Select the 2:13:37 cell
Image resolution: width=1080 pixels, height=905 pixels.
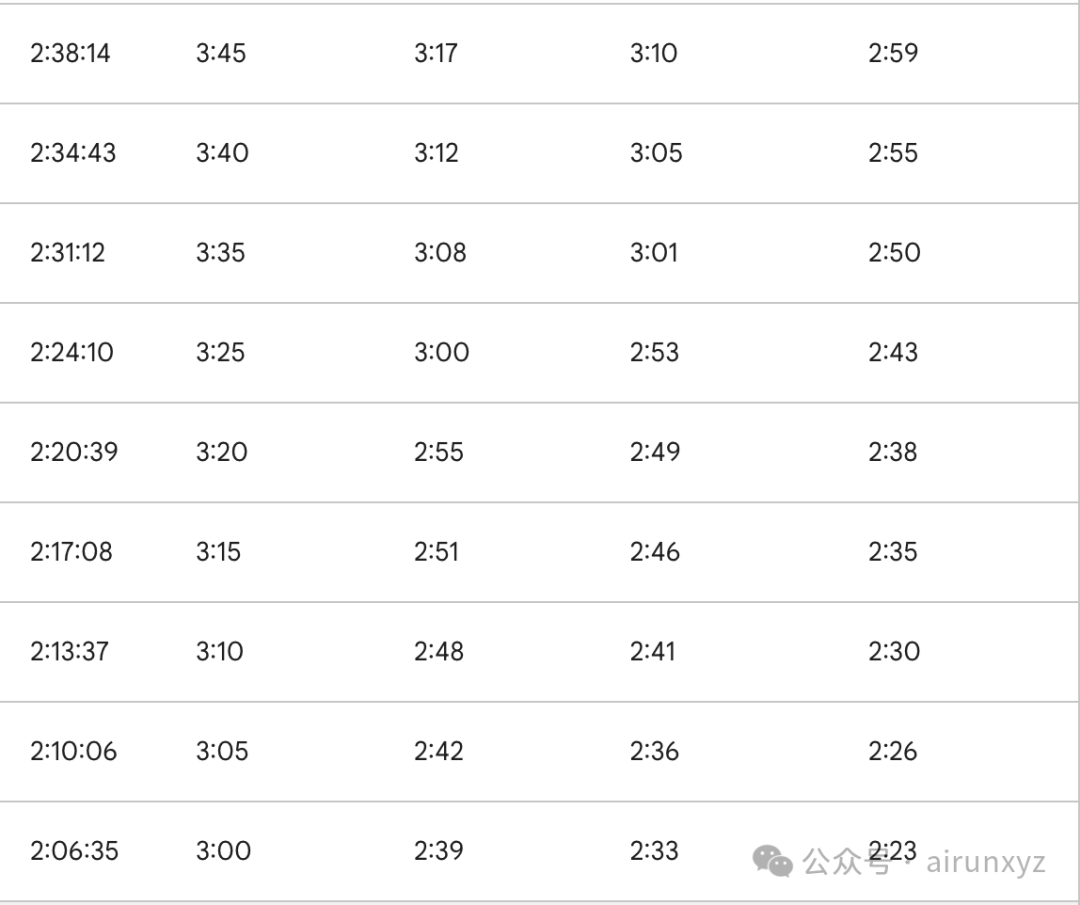pos(70,652)
